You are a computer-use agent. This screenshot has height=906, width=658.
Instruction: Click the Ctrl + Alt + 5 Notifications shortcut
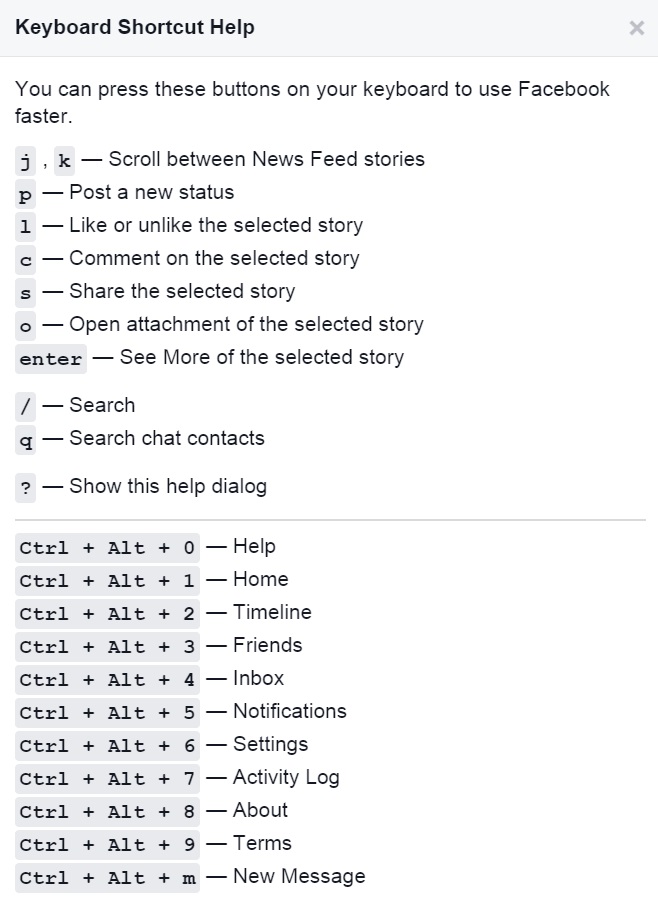108,712
